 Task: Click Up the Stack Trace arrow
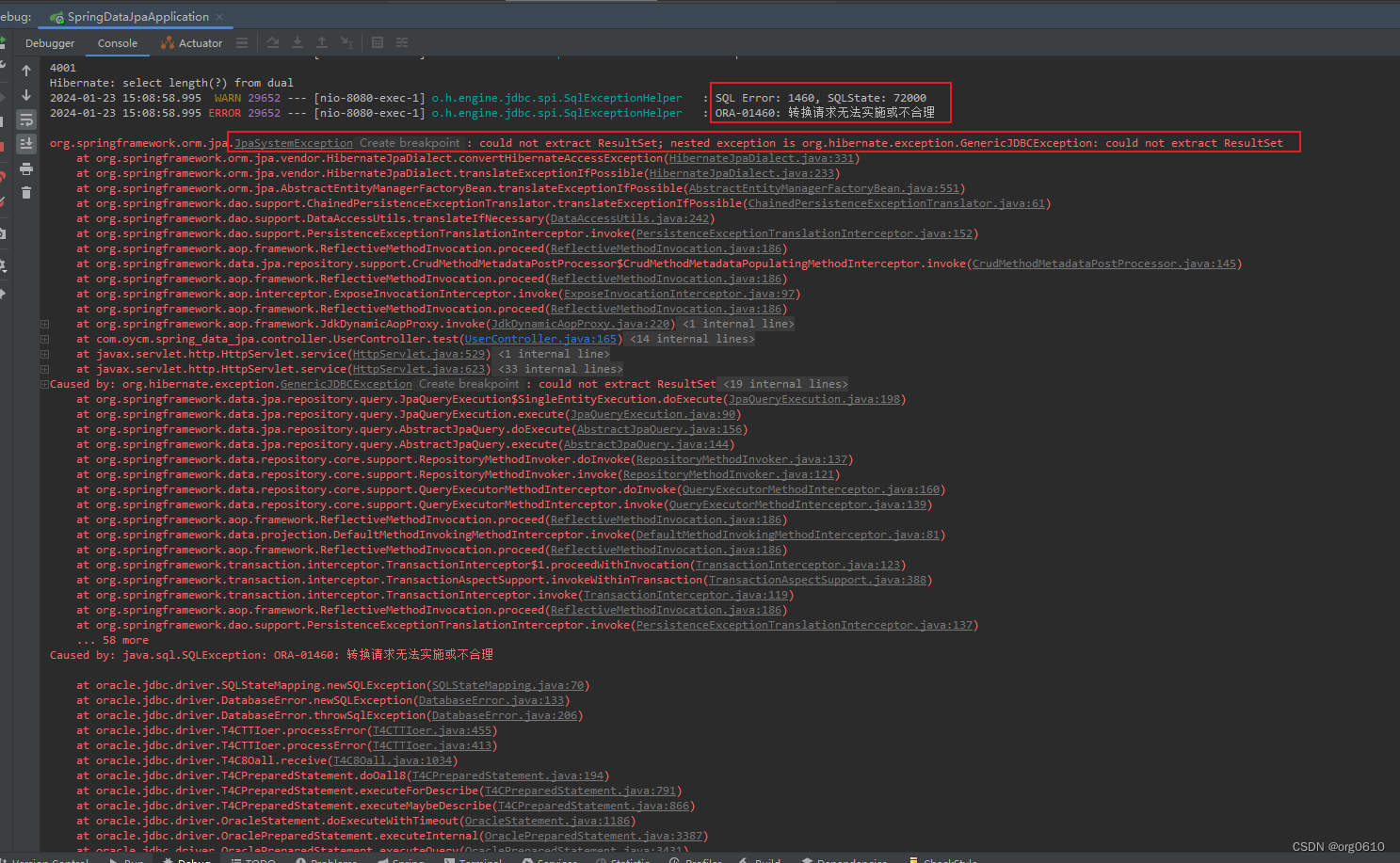[26, 71]
